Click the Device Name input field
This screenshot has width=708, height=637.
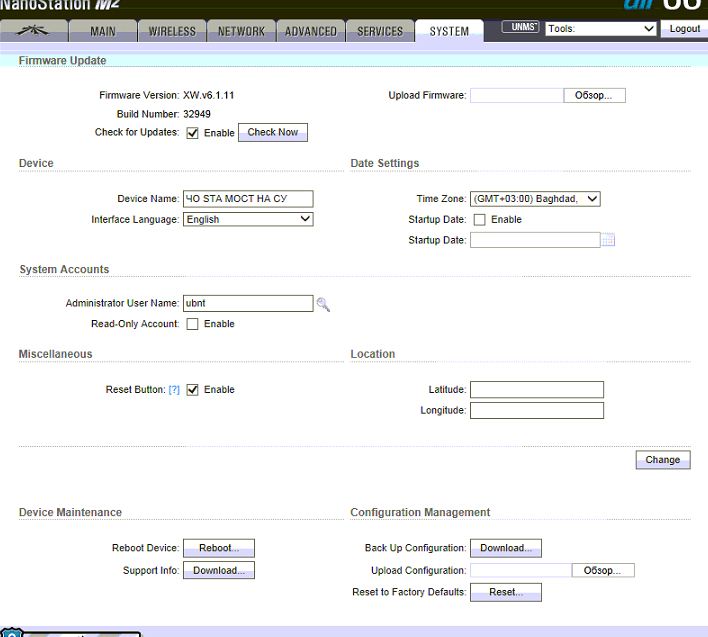click(x=248, y=199)
